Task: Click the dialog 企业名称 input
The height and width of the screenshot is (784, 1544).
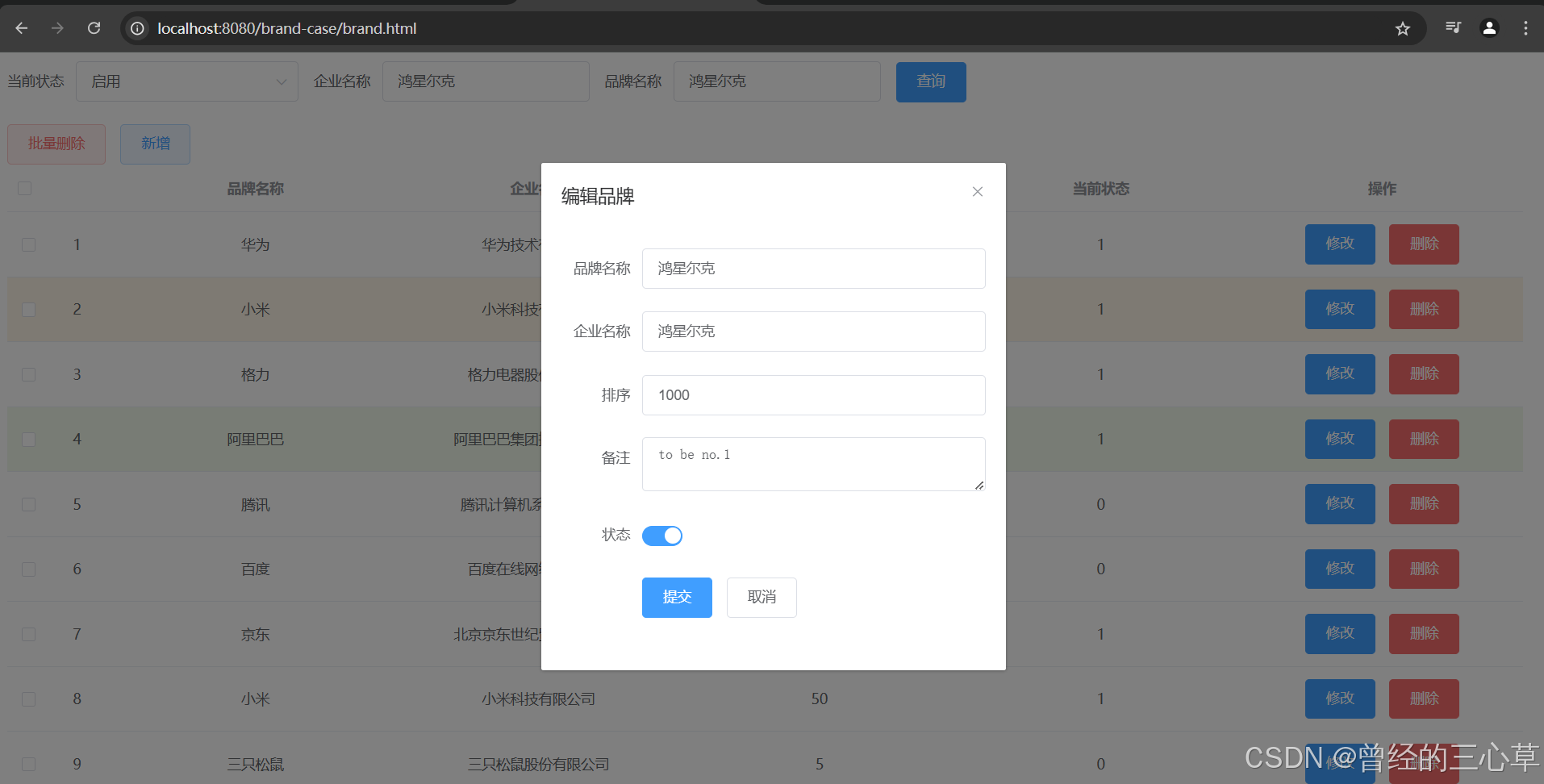Action: (813, 332)
